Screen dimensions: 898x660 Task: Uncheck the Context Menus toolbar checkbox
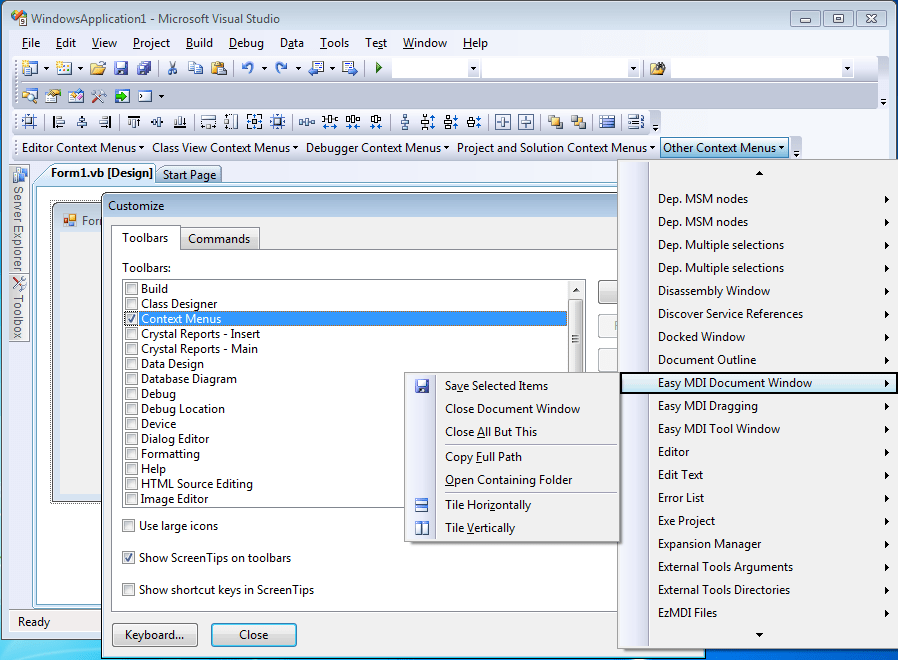(130, 319)
